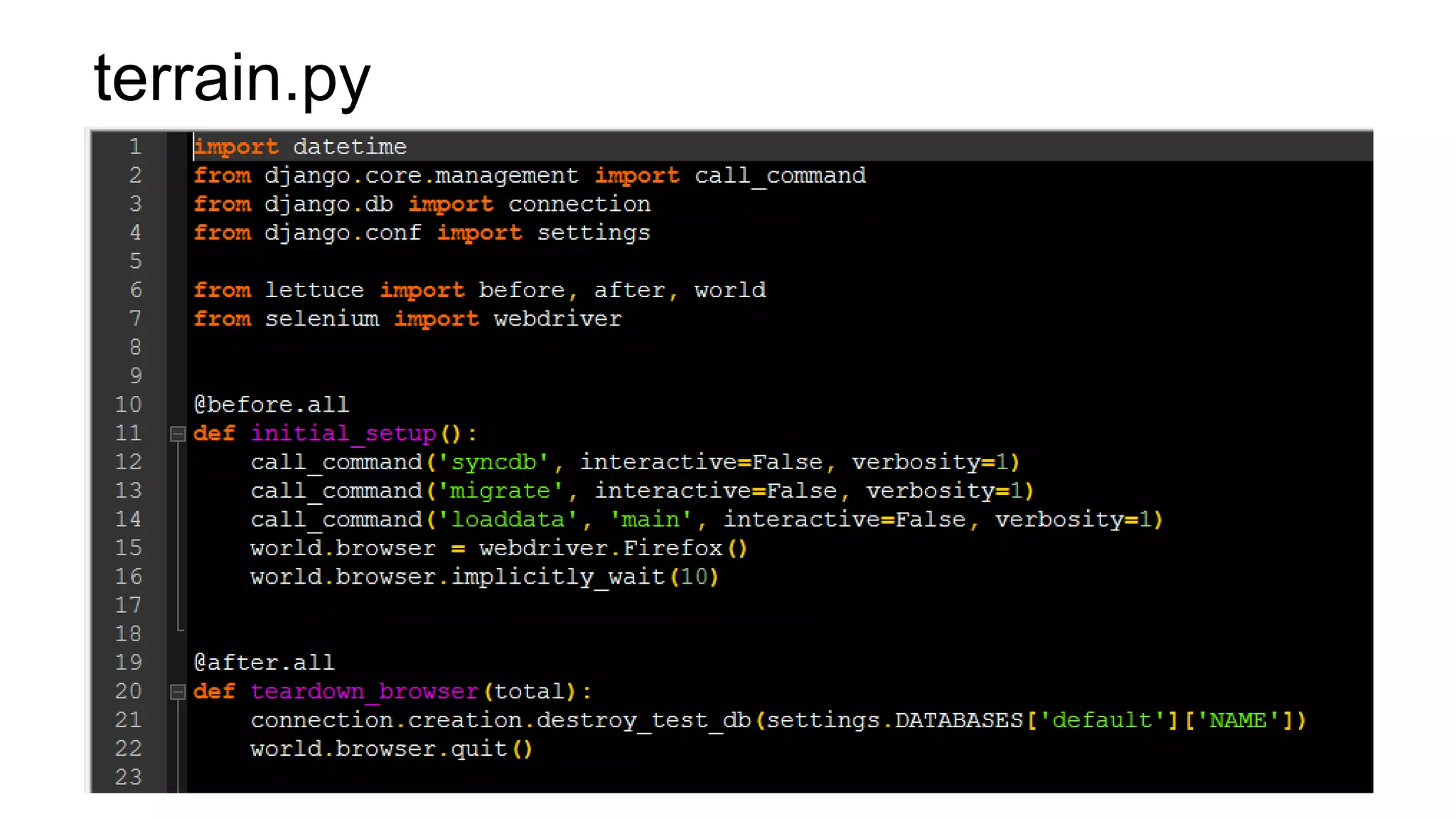Select line number 10 in the gutter
This screenshot has width=1456, height=819.
click(x=129, y=405)
